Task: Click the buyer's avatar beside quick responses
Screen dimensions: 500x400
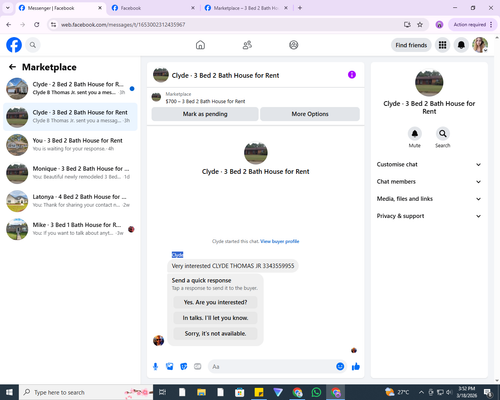Action: pyautogui.click(x=158, y=340)
